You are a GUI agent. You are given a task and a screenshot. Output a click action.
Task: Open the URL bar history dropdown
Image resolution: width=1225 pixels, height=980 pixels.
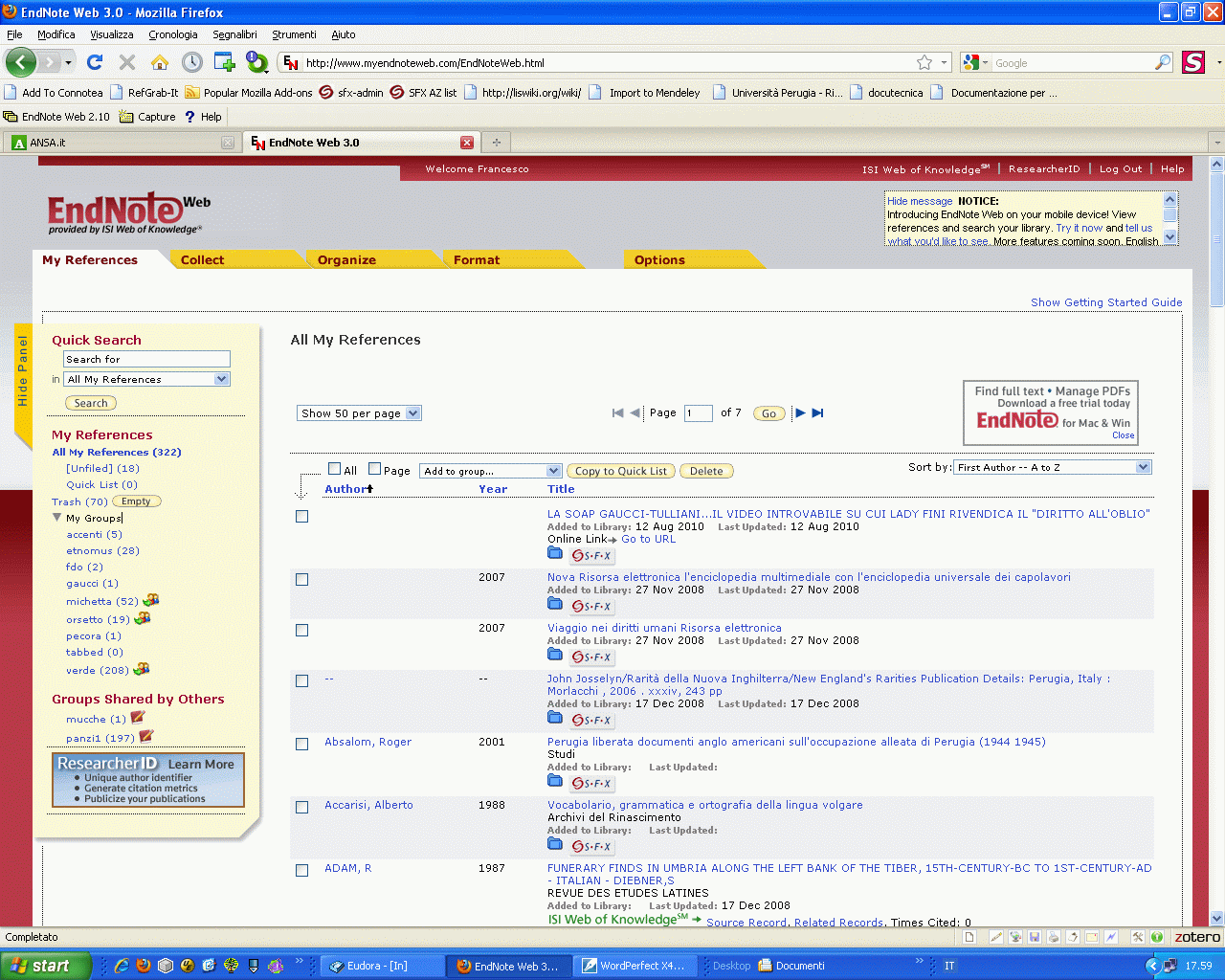click(x=945, y=62)
